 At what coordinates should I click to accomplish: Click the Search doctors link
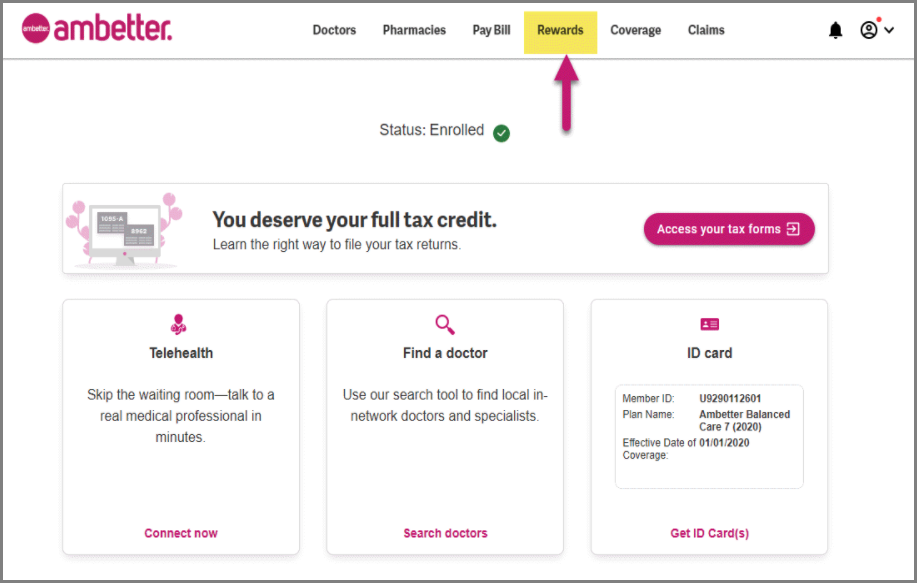(444, 532)
